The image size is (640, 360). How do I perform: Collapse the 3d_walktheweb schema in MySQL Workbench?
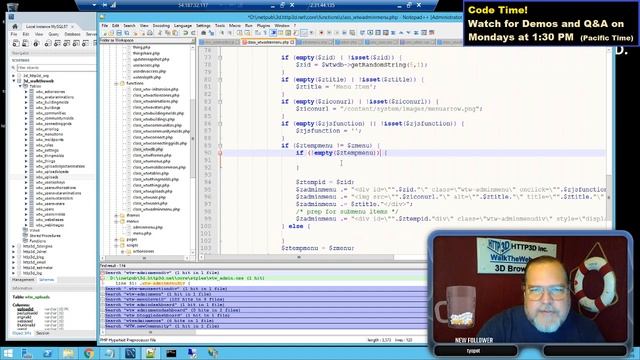14,81
